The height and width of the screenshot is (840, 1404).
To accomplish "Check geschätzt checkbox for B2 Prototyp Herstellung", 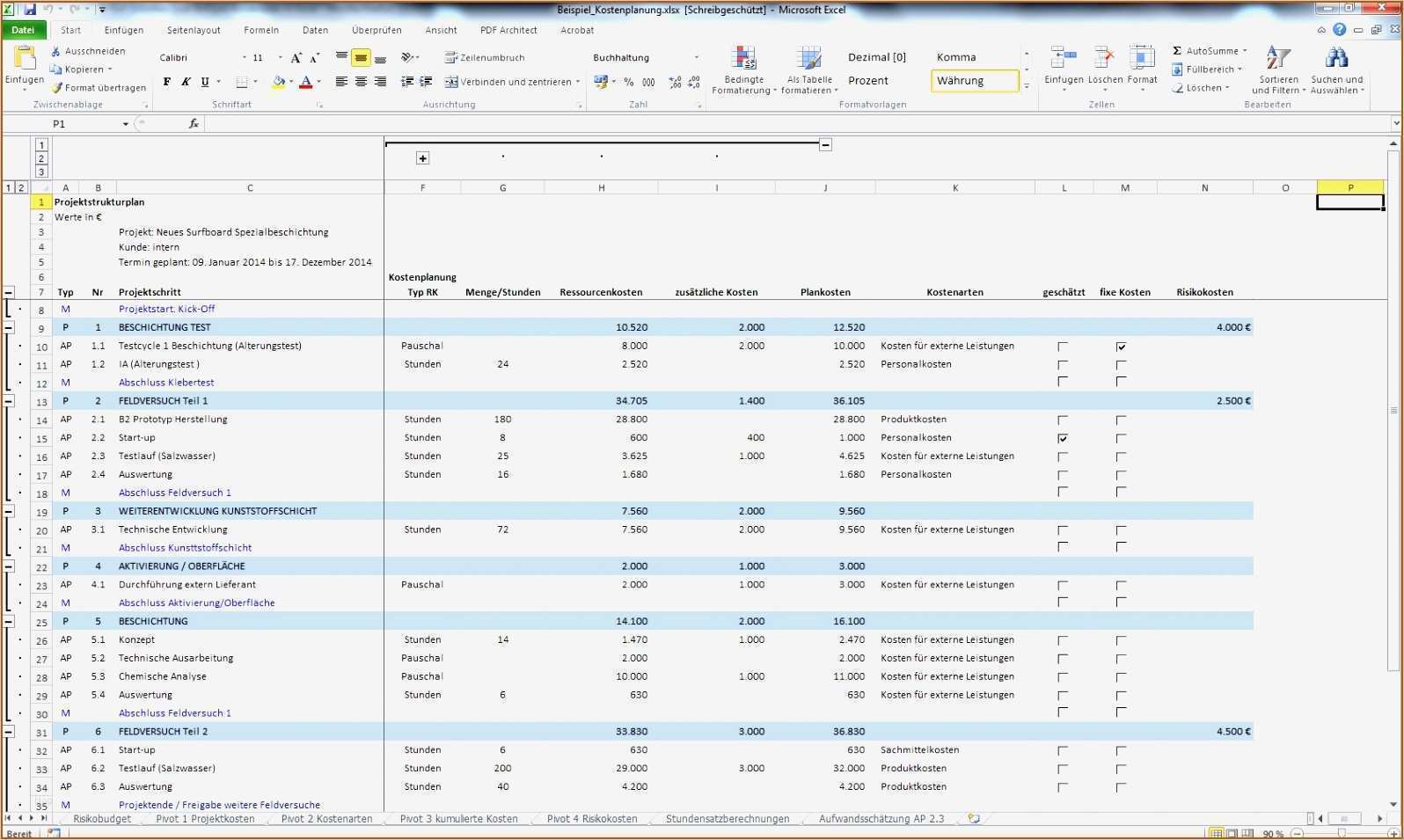I will [1063, 420].
